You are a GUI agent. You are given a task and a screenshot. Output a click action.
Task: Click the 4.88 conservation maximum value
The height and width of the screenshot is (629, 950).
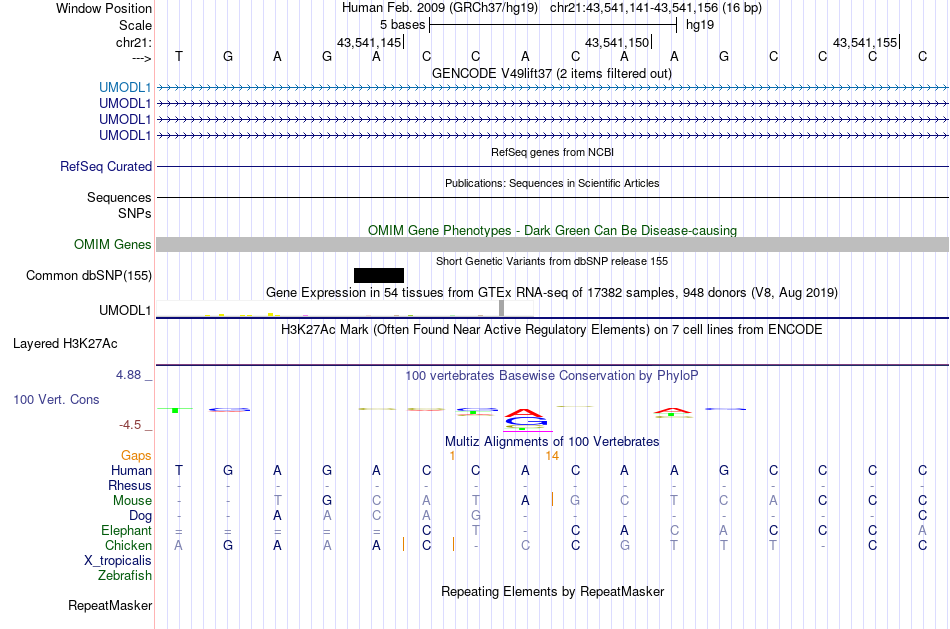pos(128,375)
